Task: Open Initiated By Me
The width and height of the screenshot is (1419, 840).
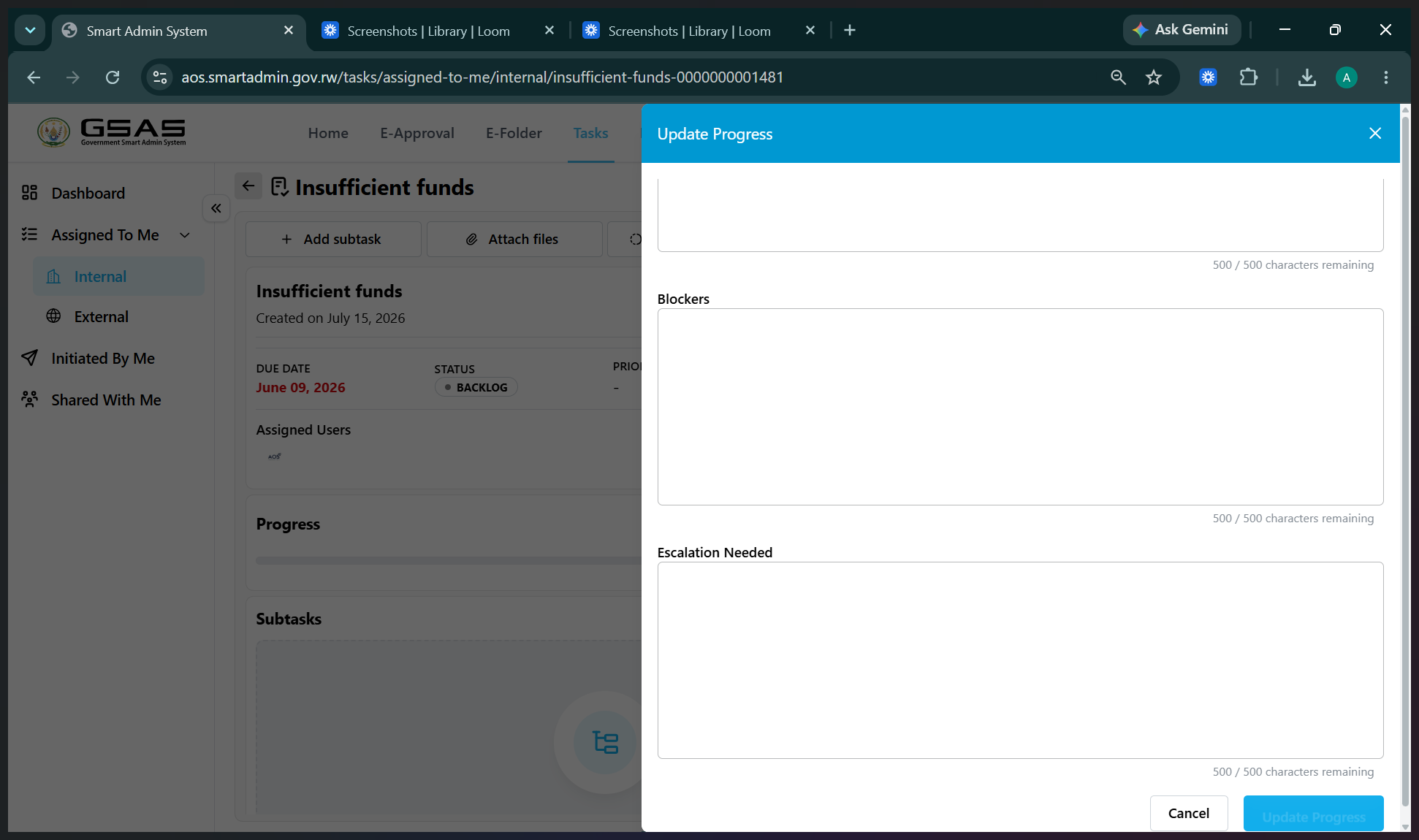Action: pos(102,359)
